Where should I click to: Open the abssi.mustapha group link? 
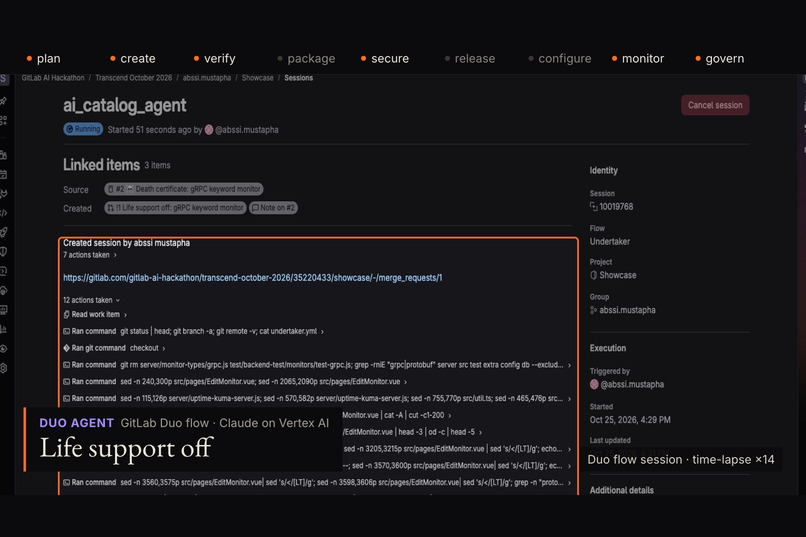[627, 310]
